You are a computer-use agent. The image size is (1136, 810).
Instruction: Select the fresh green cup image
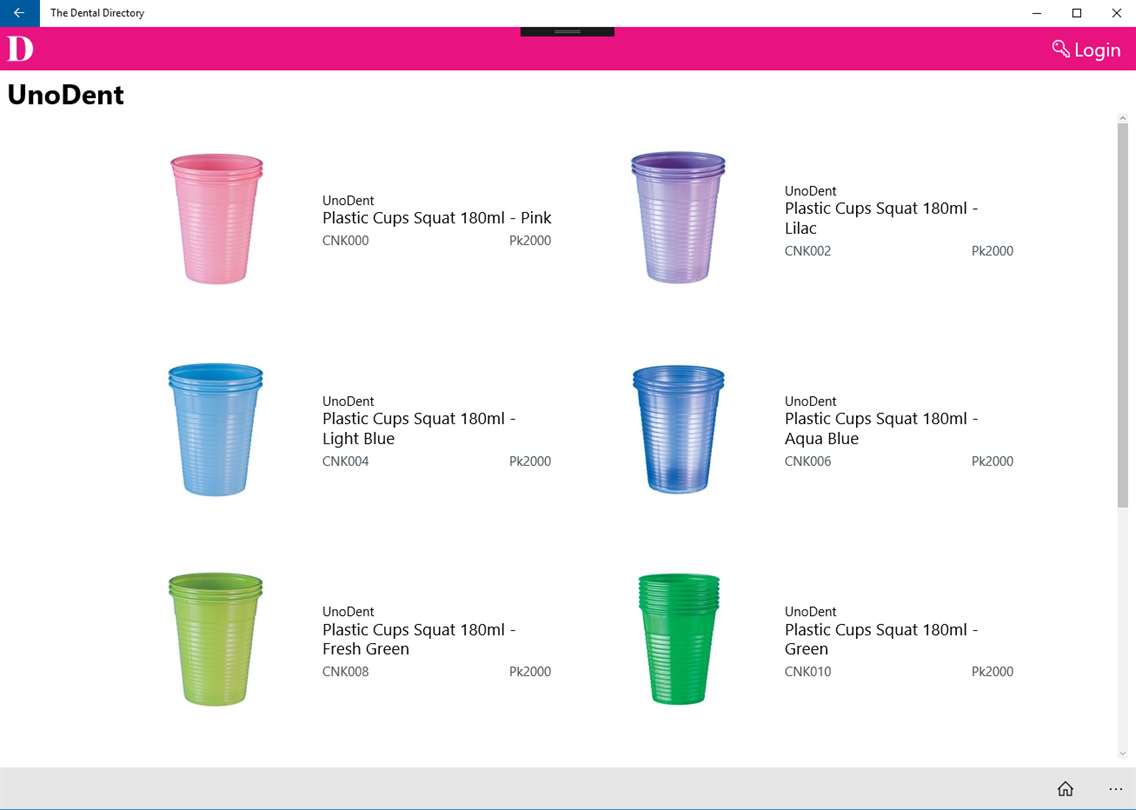click(x=216, y=639)
